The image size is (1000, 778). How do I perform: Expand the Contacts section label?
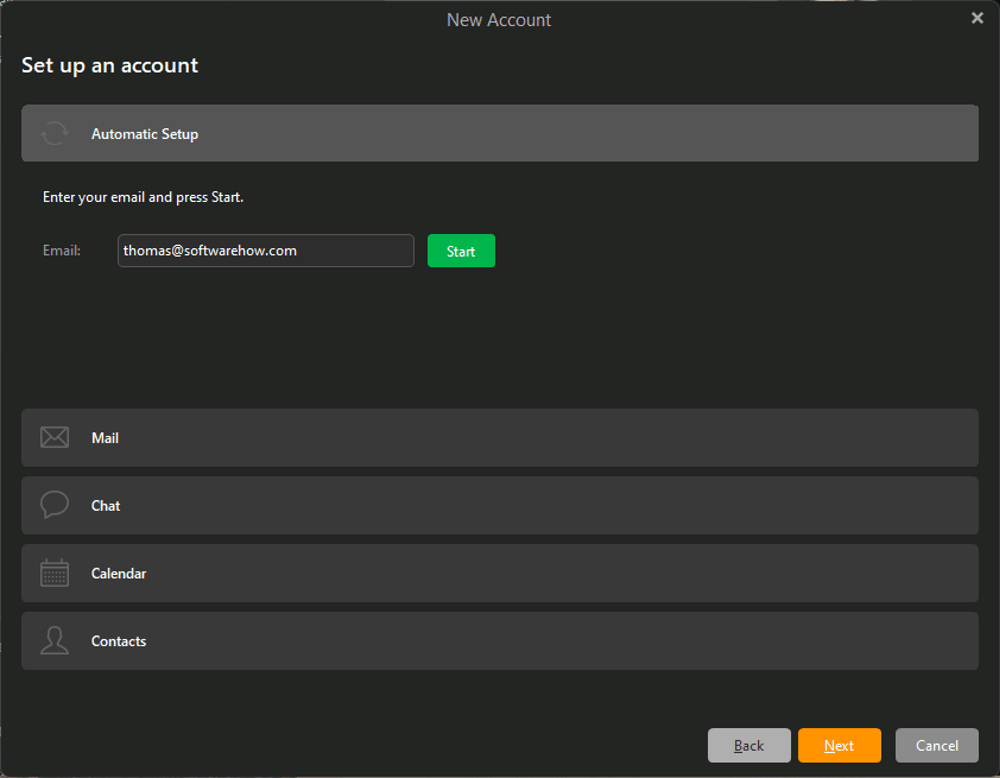119,642
